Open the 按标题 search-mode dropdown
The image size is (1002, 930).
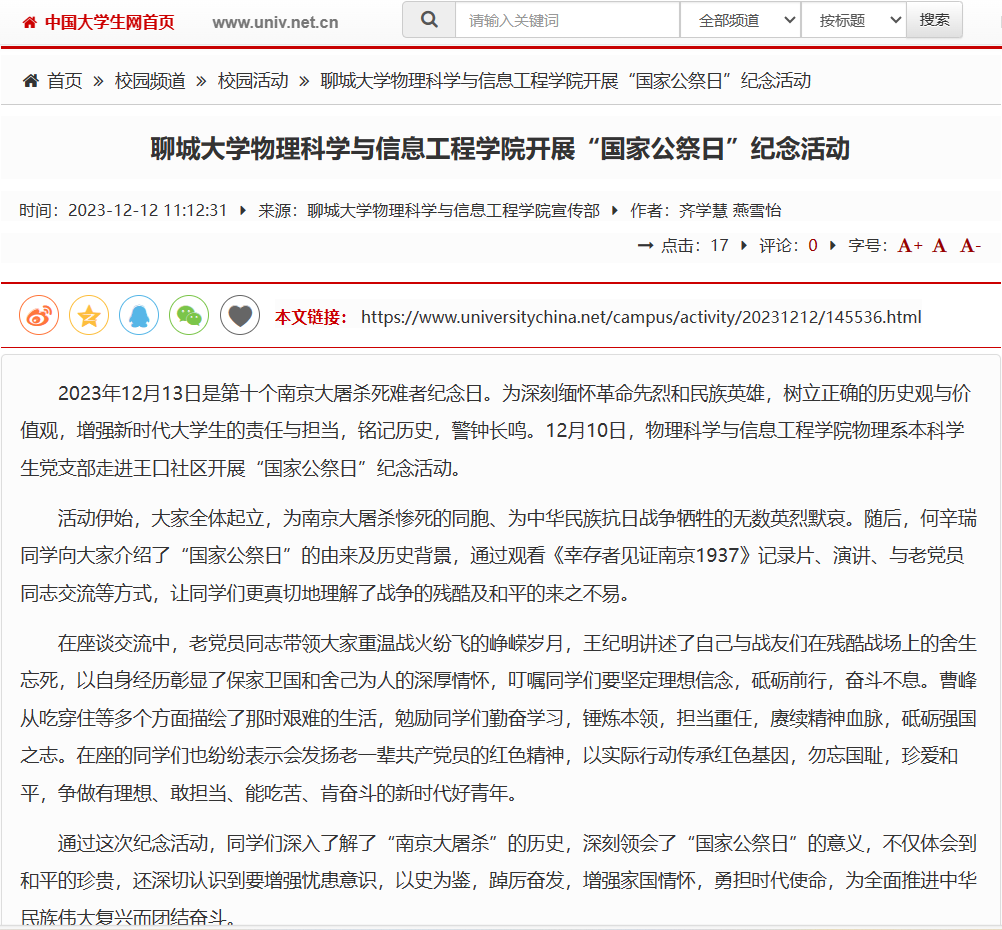853,19
